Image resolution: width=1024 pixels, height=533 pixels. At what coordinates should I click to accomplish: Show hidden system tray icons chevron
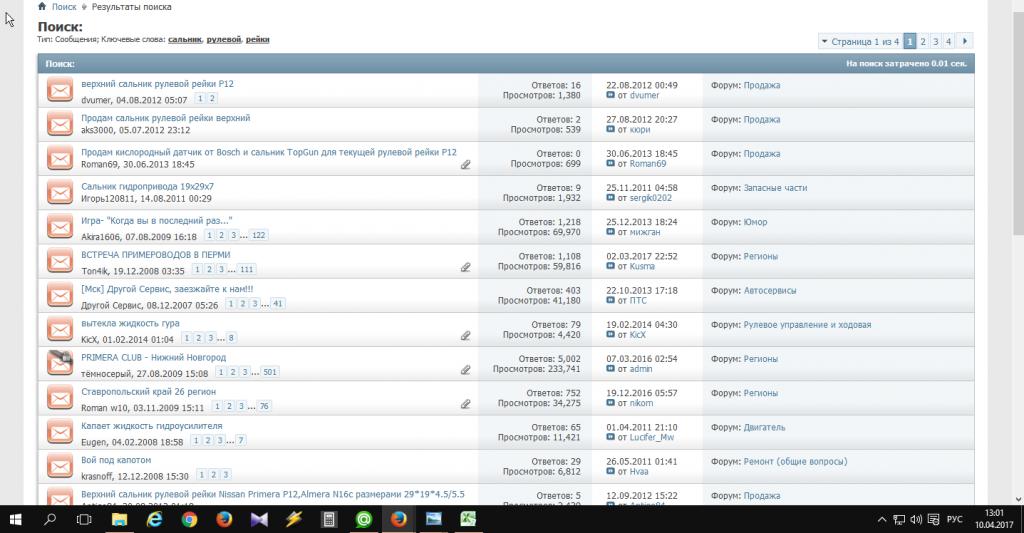[x=882, y=520]
